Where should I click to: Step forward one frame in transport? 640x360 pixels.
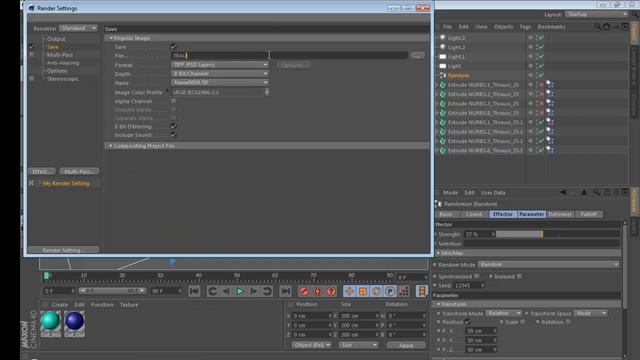pos(253,291)
